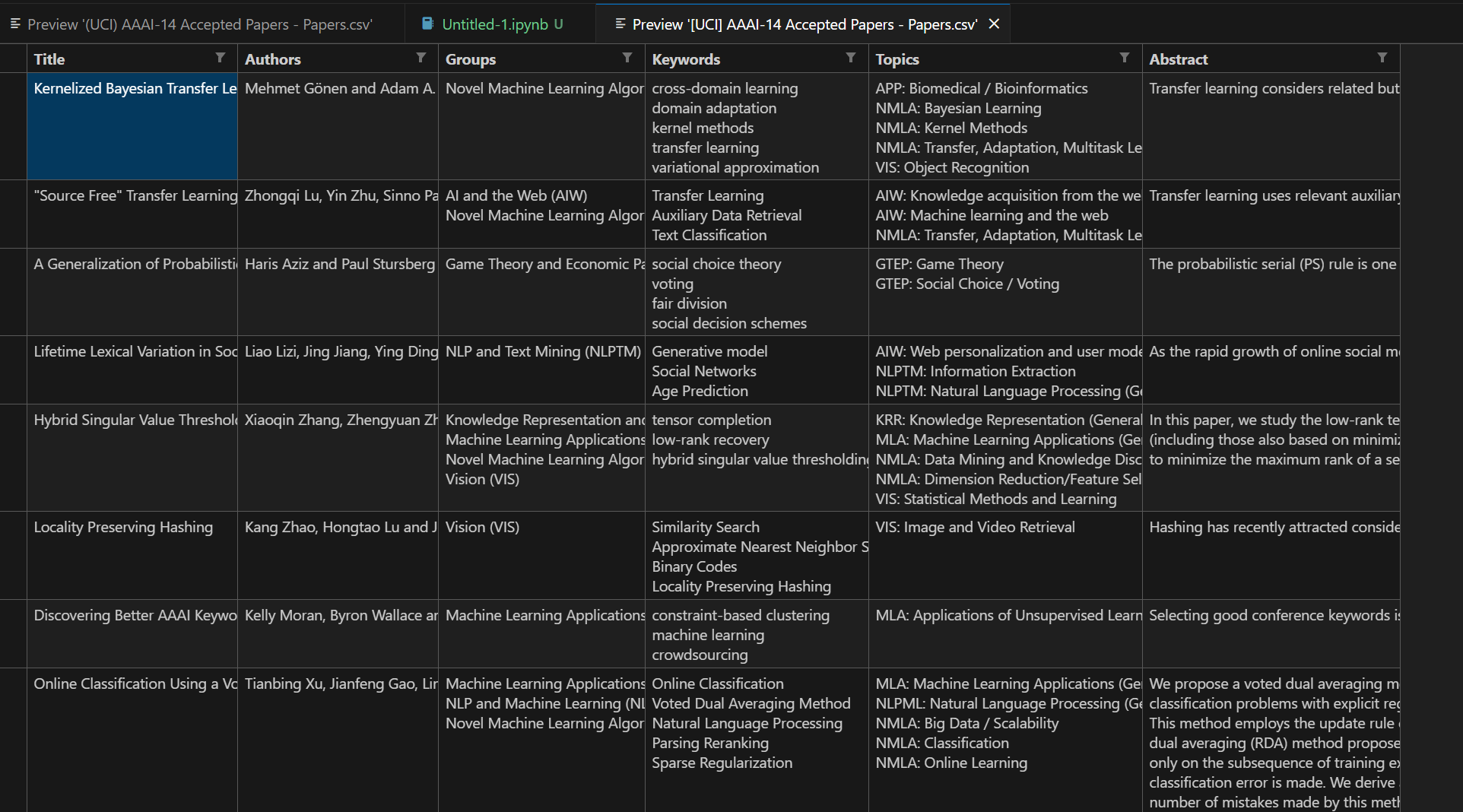
Task: Click keyword 'Age Prediction'
Action: click(700, 391)
